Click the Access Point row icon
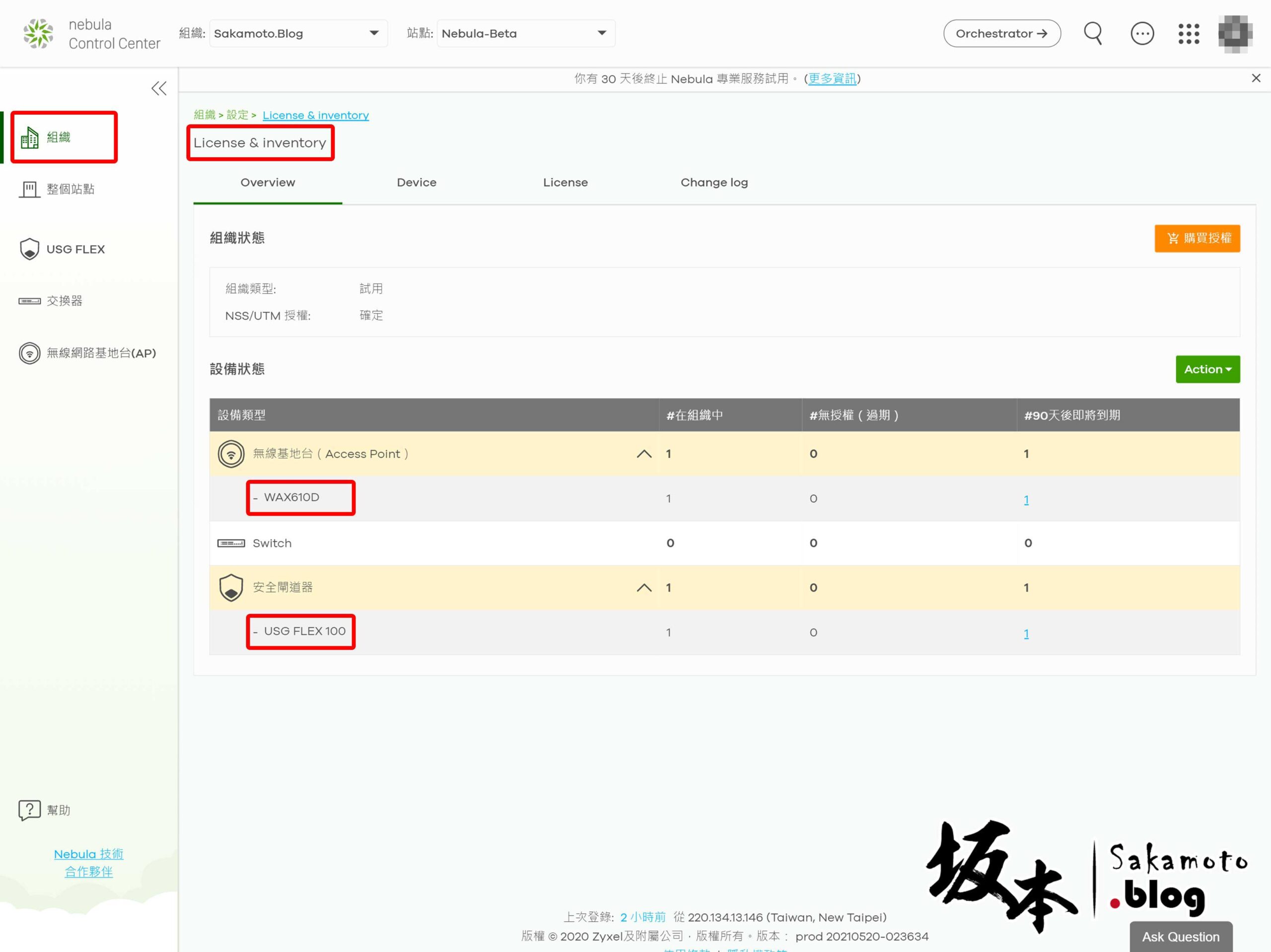The width and height of the screenshot is (1271, 952). (x=231, y=454)
